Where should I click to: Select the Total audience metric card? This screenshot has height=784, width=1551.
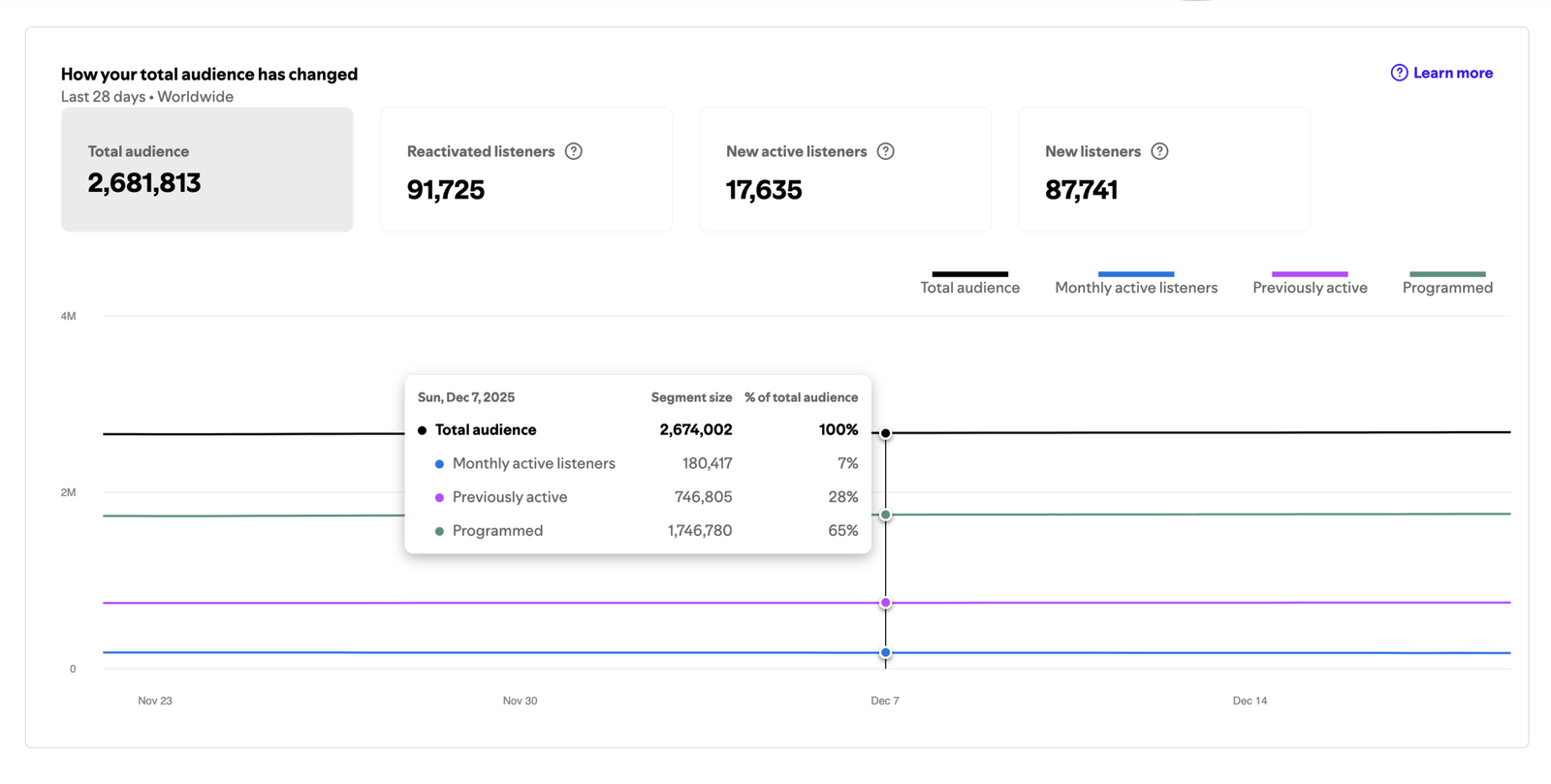206,170
